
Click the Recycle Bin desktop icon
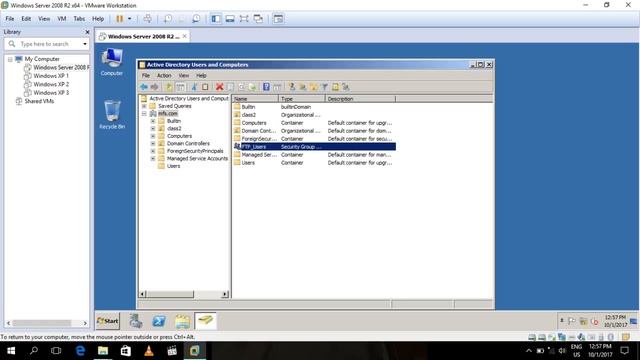click(112, 115)
